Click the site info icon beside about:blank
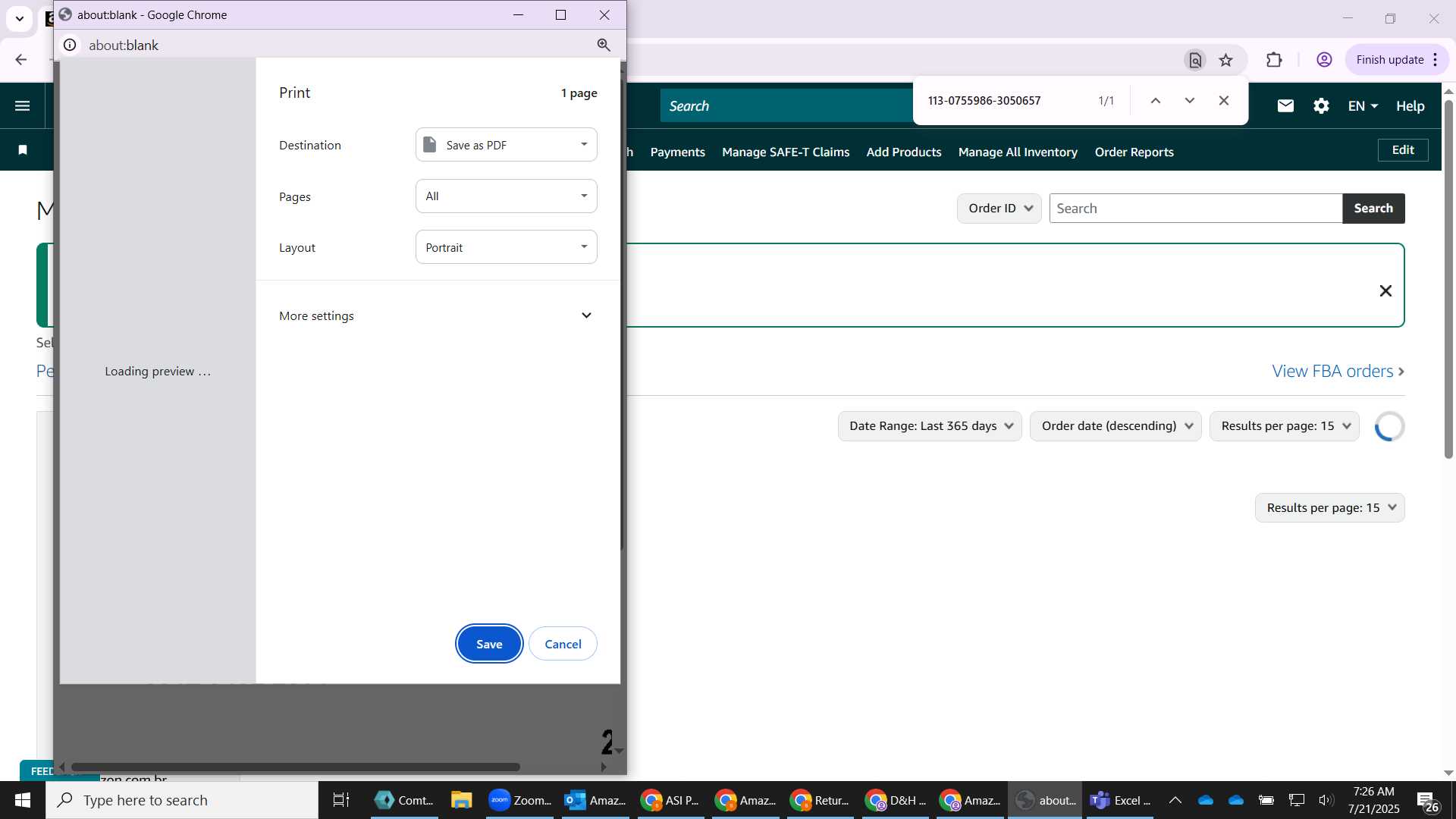The width and height of the screenshot is (1456, 819). 70,45
